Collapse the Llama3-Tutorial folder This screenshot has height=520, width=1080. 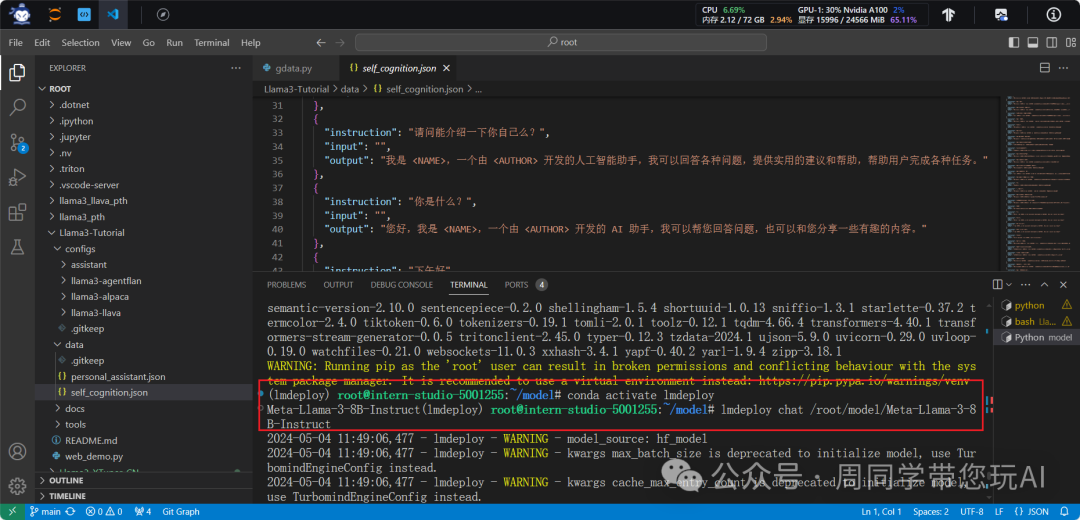pyautogui.click(x=91, y=233)
